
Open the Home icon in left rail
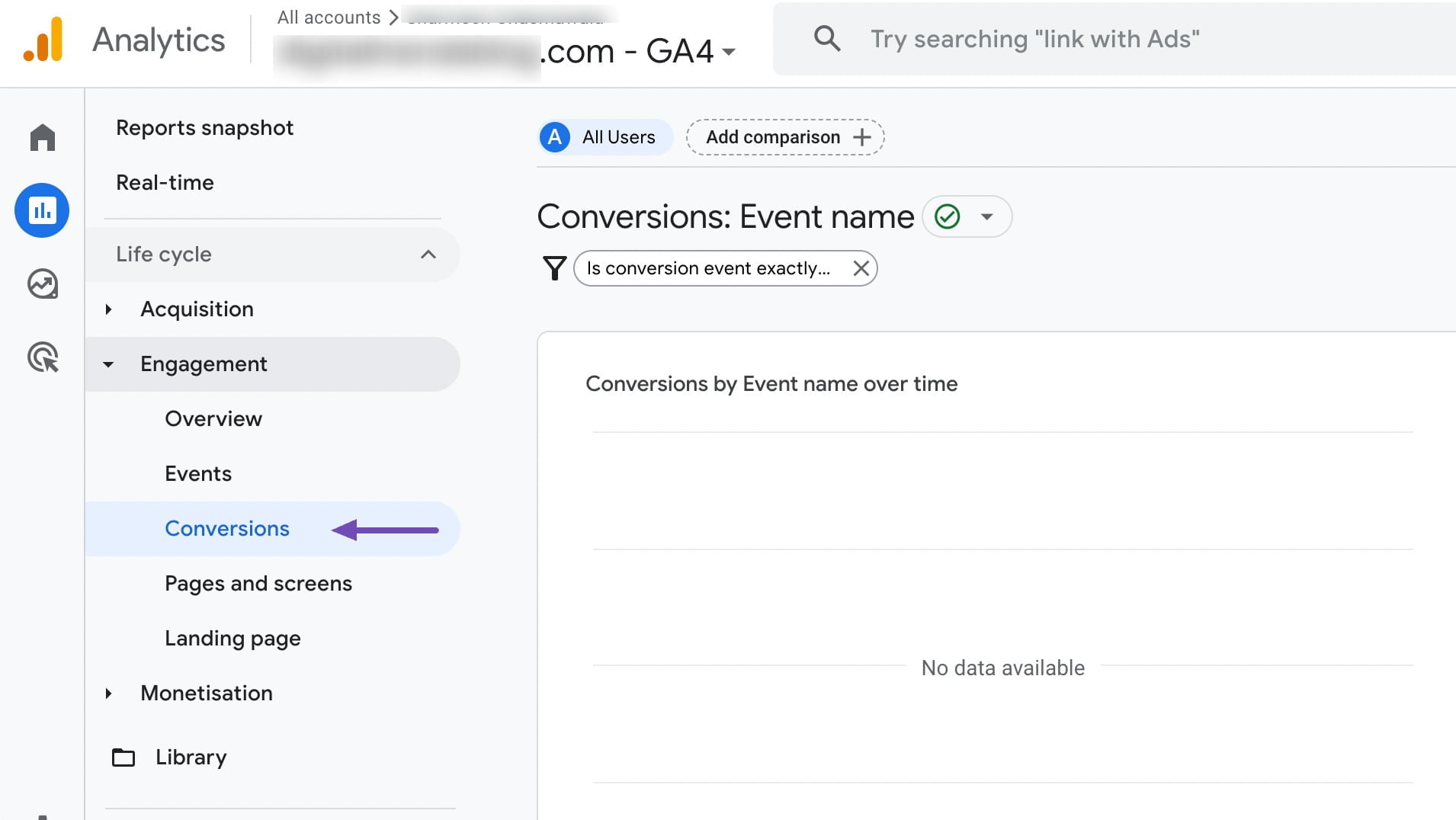pos(43,137)
